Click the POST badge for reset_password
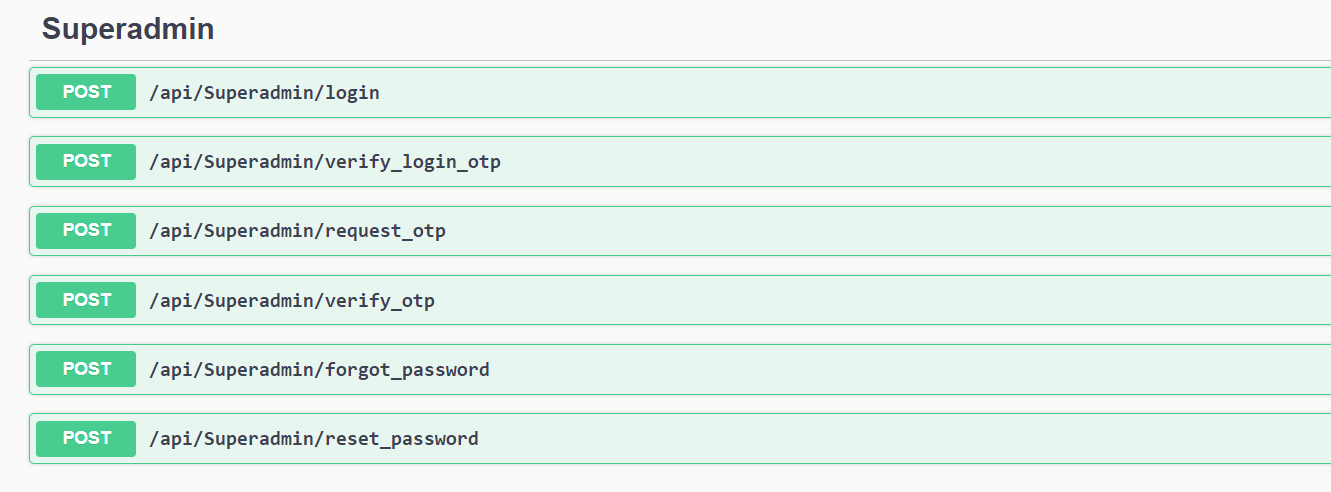Screen dimensions: 1331x492 coord(86,438)
